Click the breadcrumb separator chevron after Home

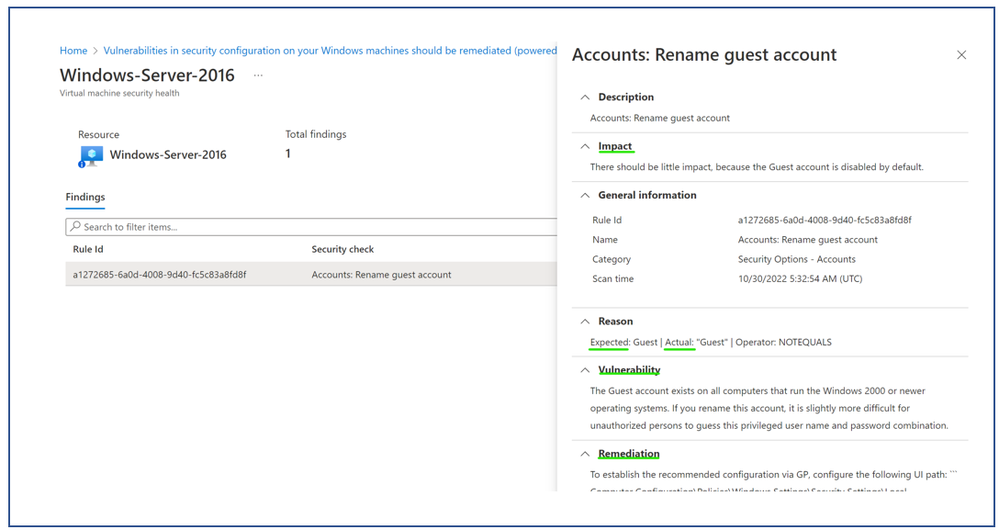pyautogui.click(x=96, y=51)
